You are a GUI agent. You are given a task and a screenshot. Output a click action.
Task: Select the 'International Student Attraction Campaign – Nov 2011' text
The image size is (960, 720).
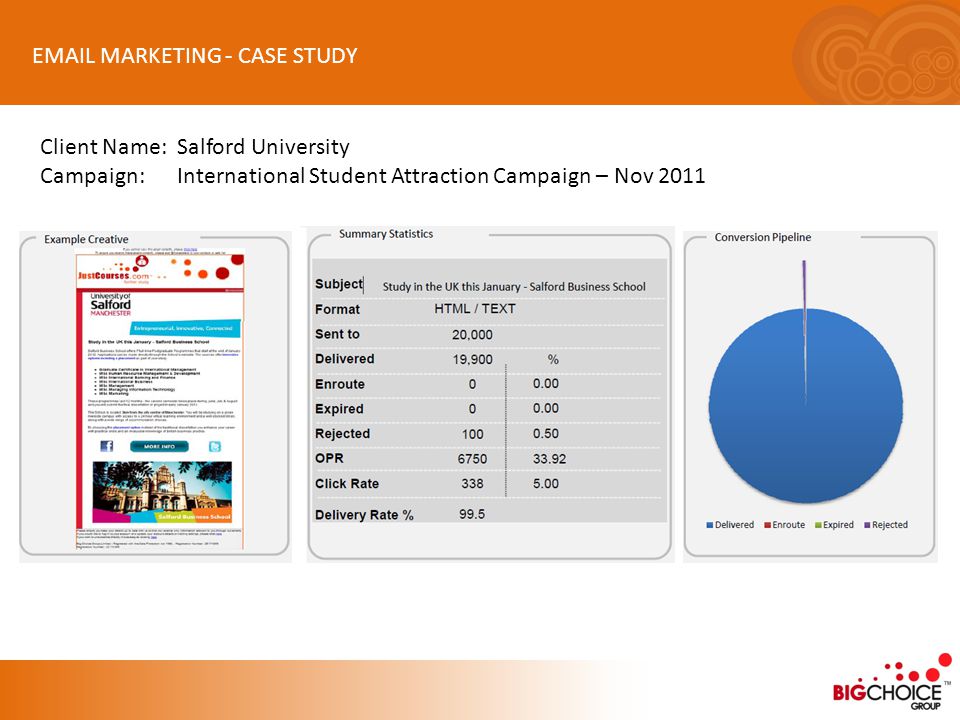tap(441, 176)
